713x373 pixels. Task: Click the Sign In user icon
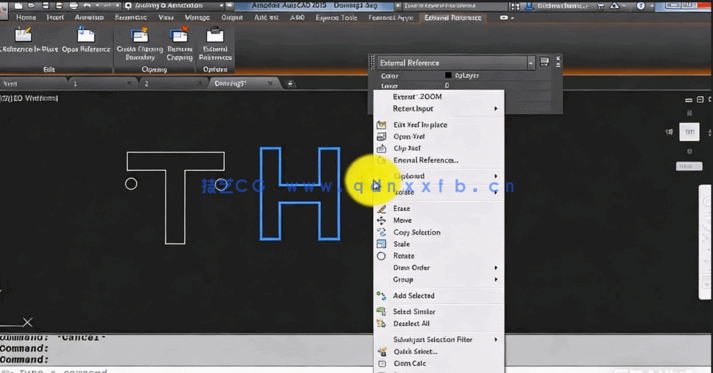[x=529, y=6]
